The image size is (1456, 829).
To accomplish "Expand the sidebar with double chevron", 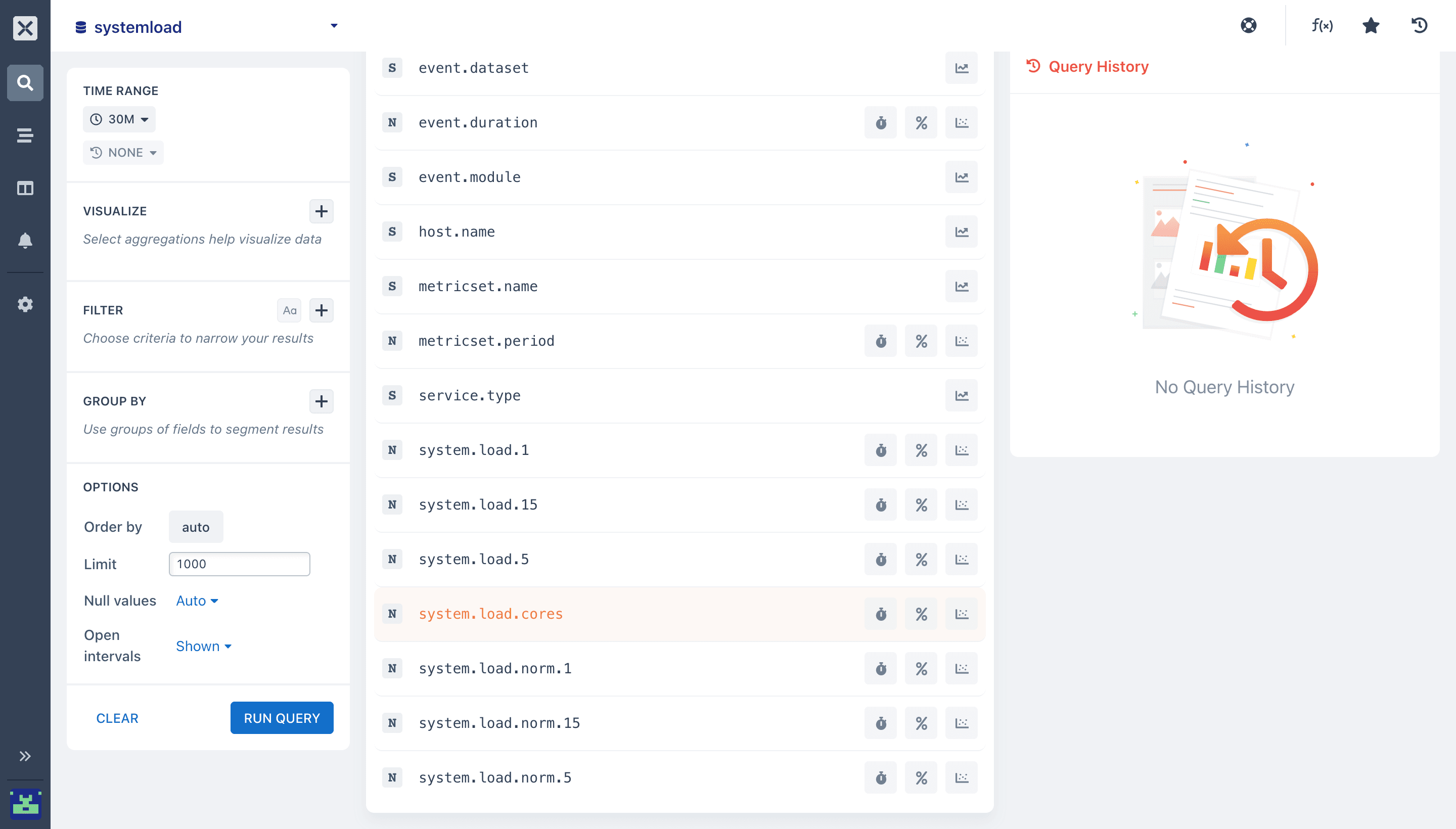I will tap(25, 756).
